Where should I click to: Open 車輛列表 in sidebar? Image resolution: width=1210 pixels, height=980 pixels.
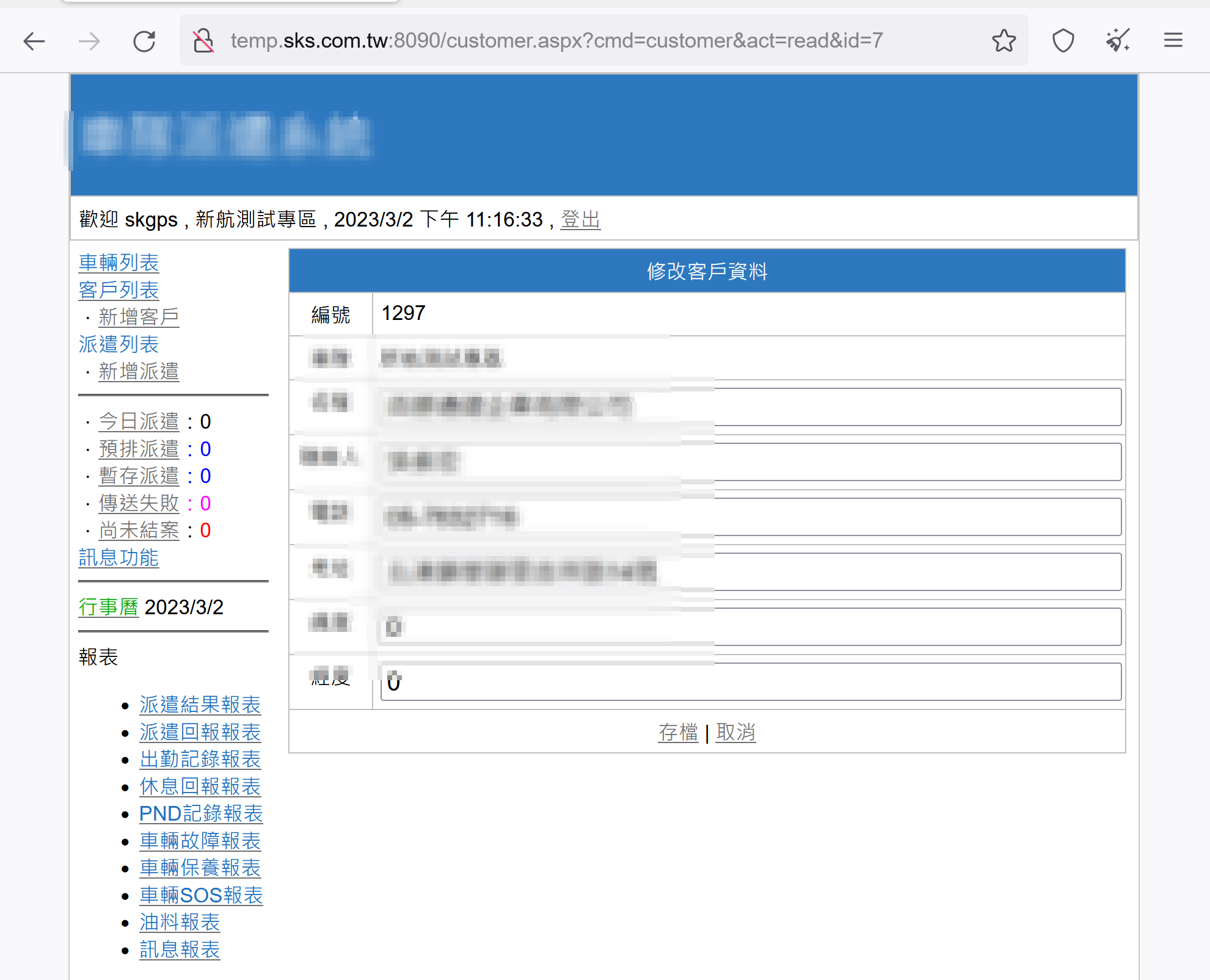point(118,263)
